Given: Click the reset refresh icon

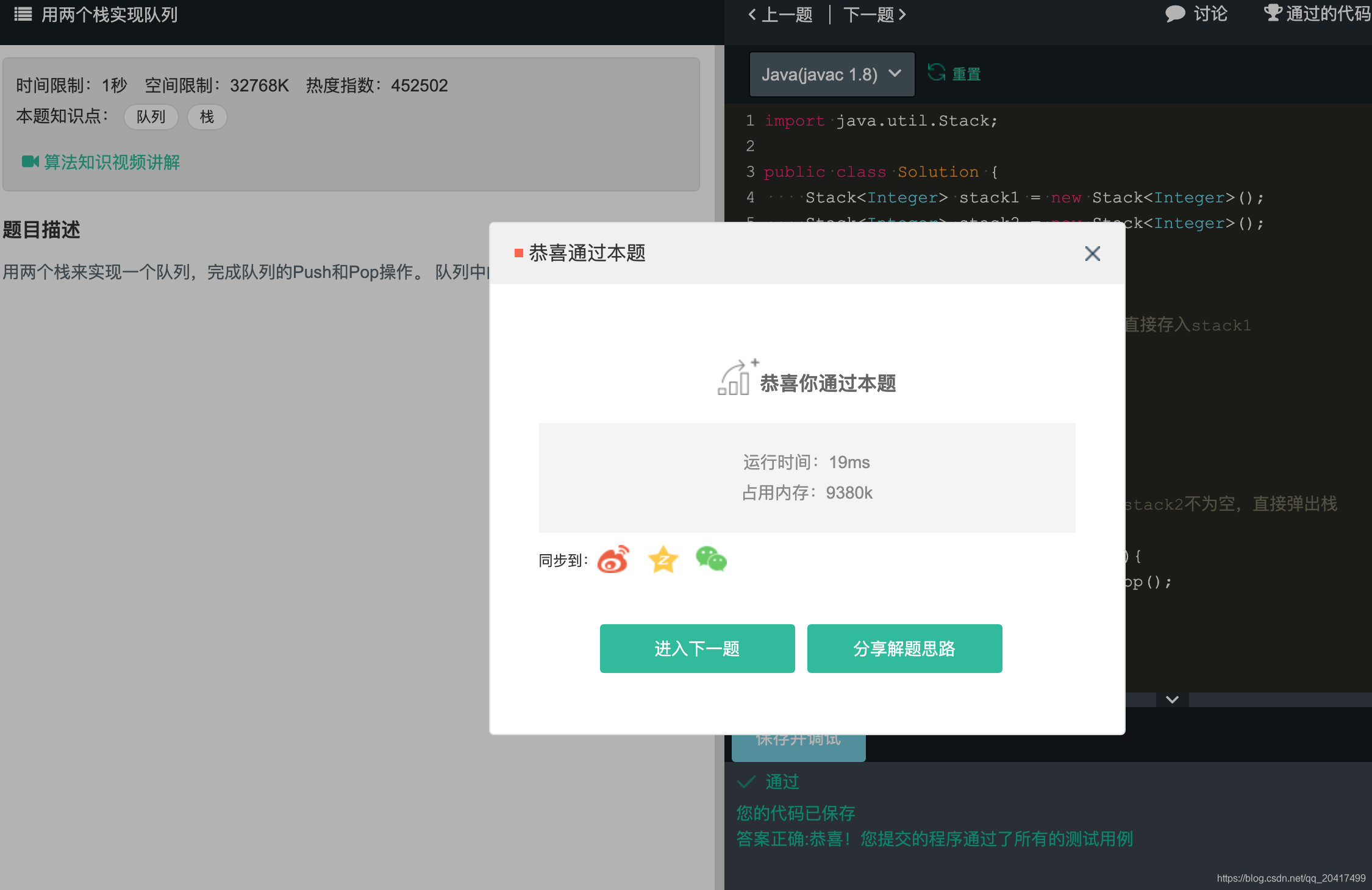Looking at the screenshot, I should pyautogui.click(x=937, y=73).
